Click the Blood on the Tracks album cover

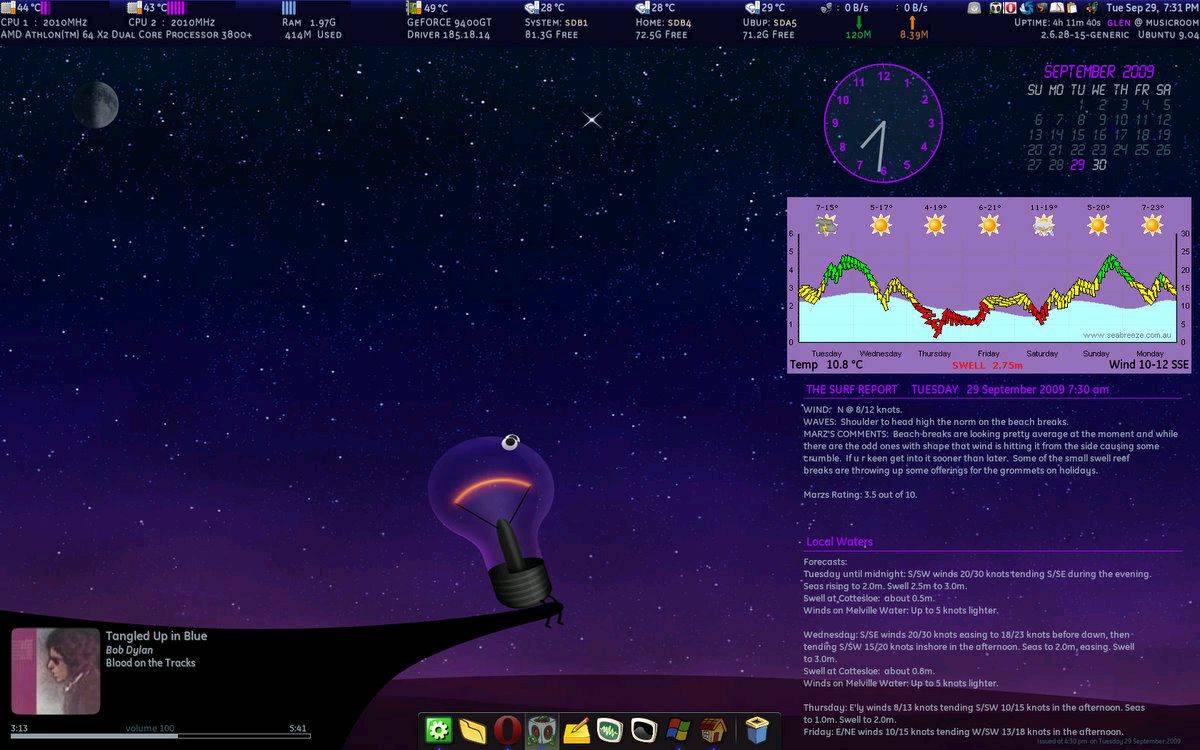(55, 671)
